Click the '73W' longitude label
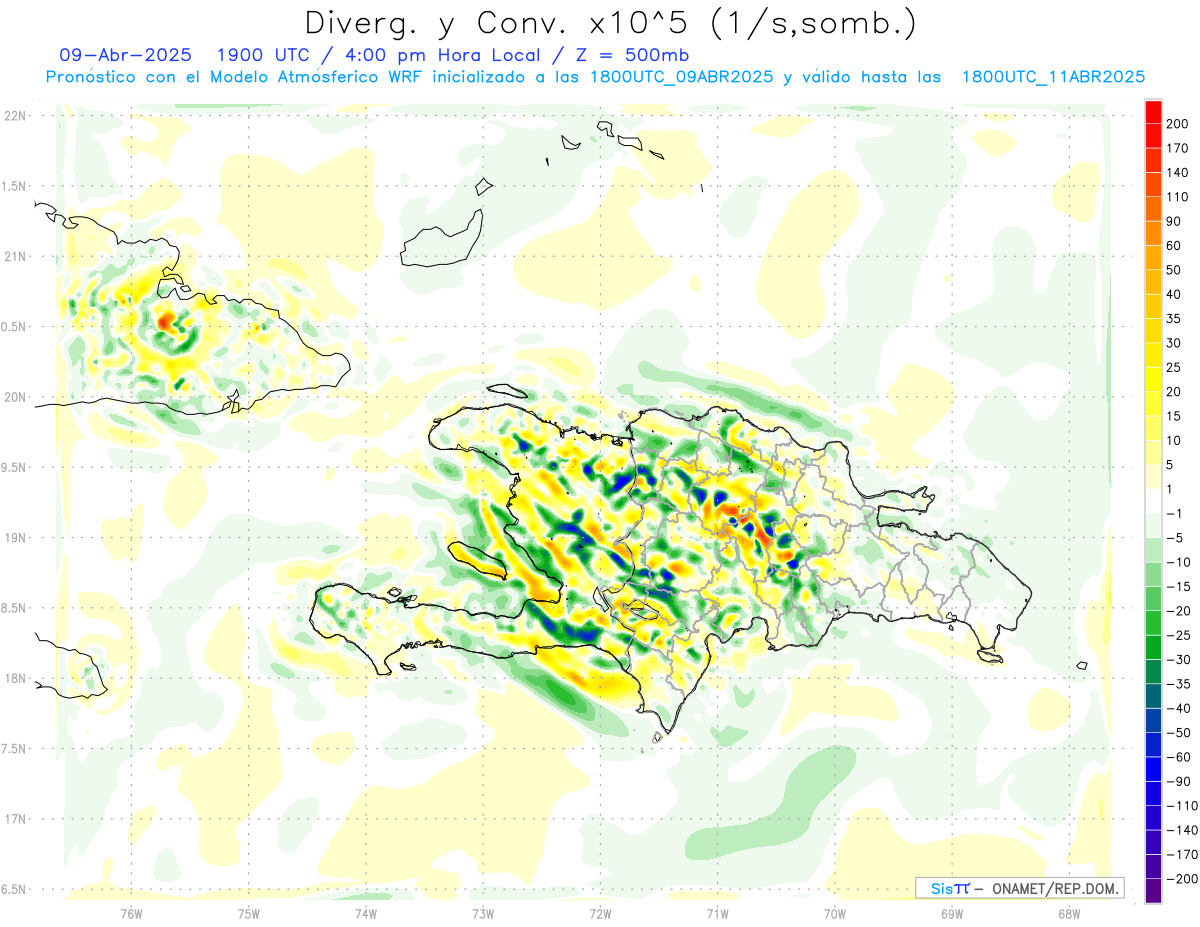1200x927 pixels. [x=483, y=913]
